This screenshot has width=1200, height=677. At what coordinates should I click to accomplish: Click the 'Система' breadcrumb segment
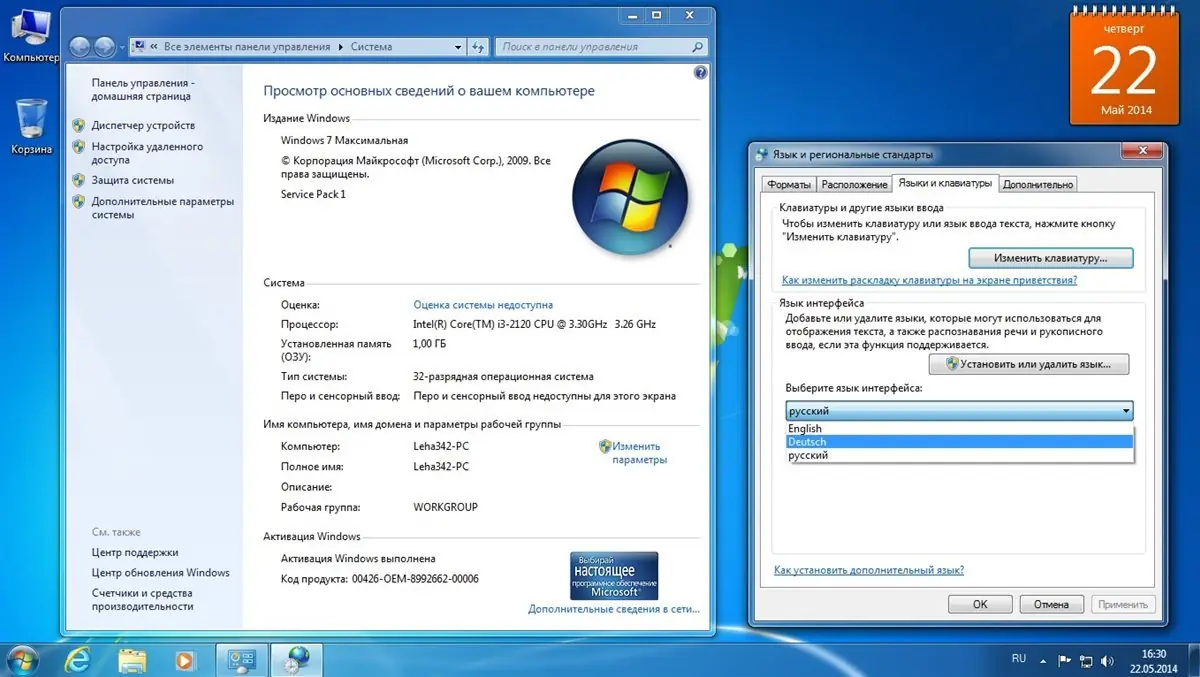pos(371,47)
